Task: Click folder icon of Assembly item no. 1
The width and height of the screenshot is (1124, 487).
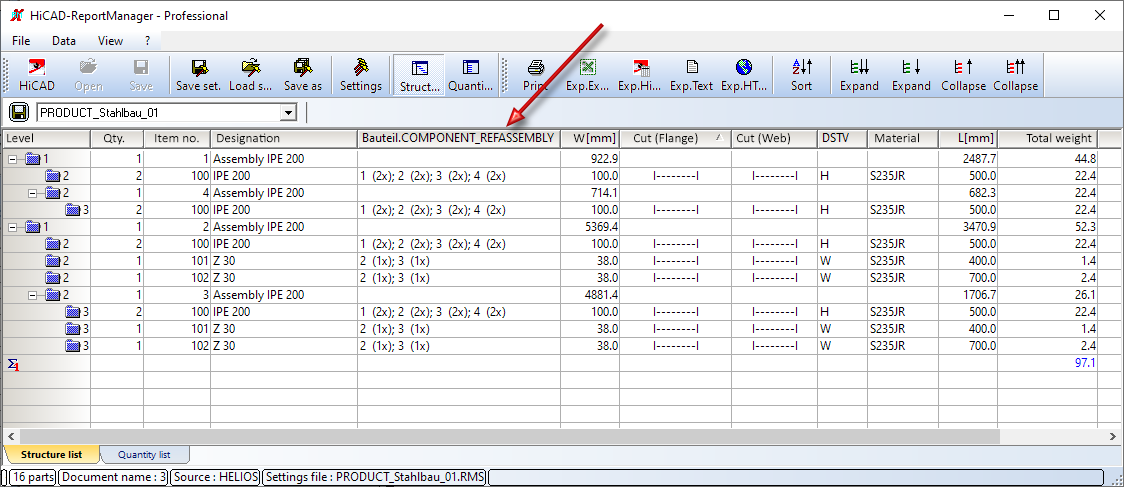Action: click(x=32, y=159)
